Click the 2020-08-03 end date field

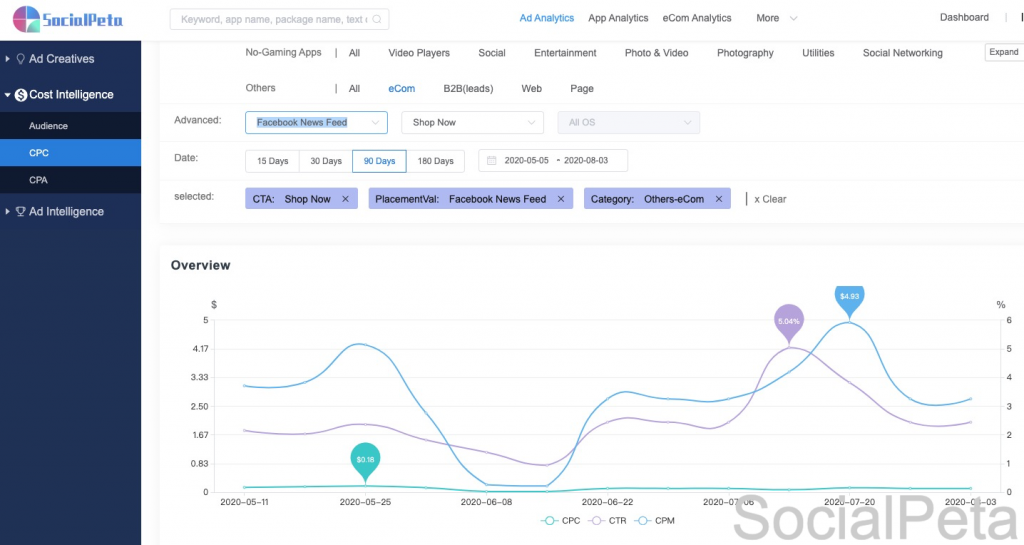[586, 161]
